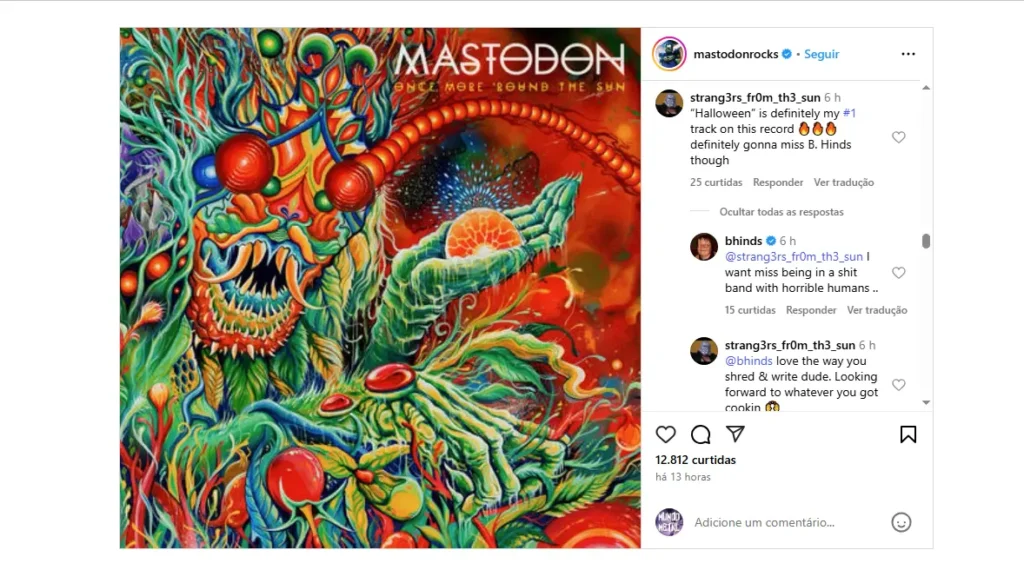Open comments via the speech bubble icon
The width and height of the screenshot is (1024, 570).
pos(701,434)
